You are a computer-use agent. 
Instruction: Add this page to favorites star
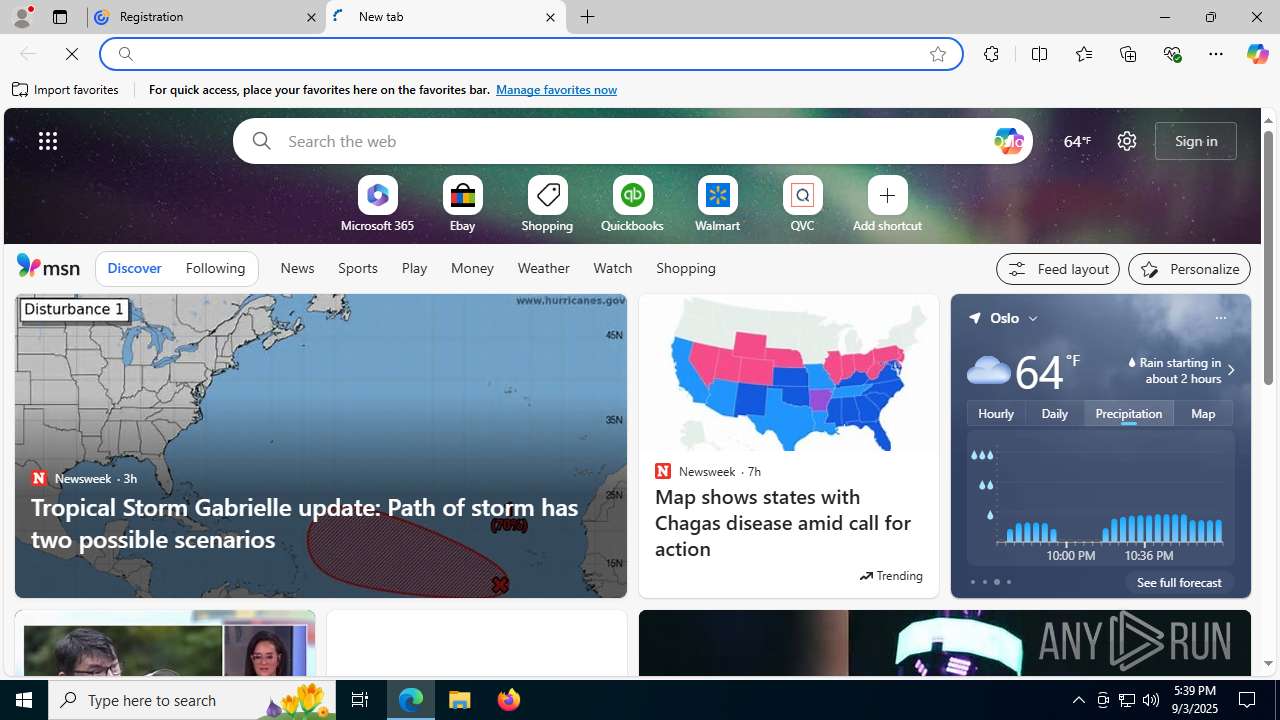coord(938,54)
